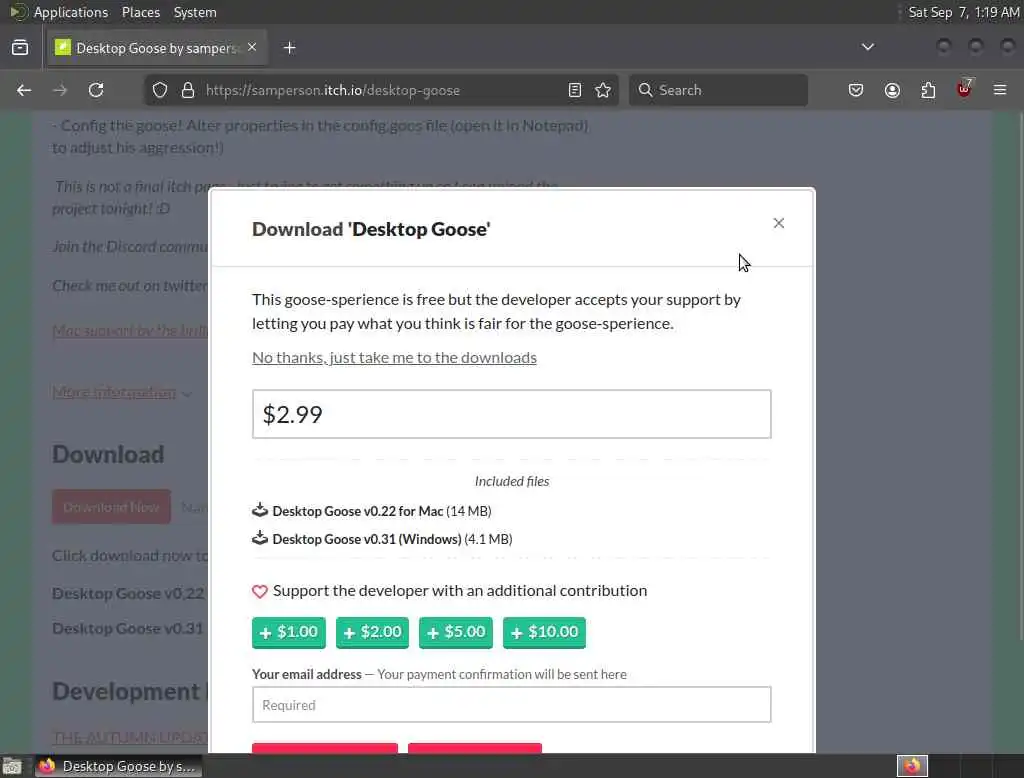1024x778 pixels.
Task: Add $5.00 contribution
Action: point(456,632)
